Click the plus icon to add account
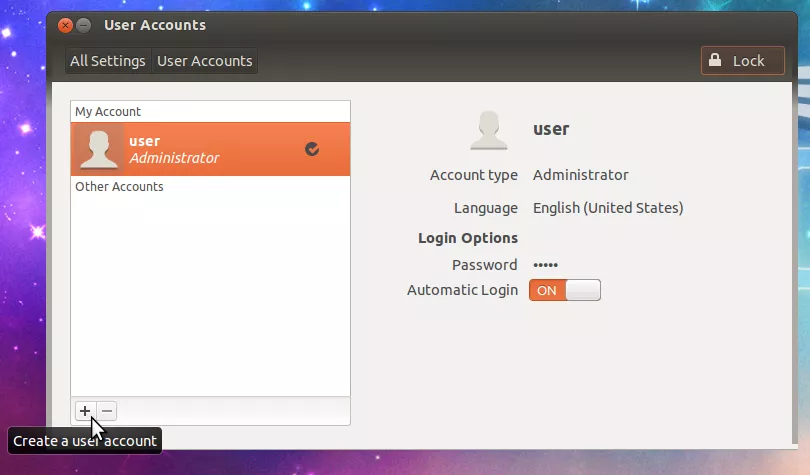 tap(85, 411)
